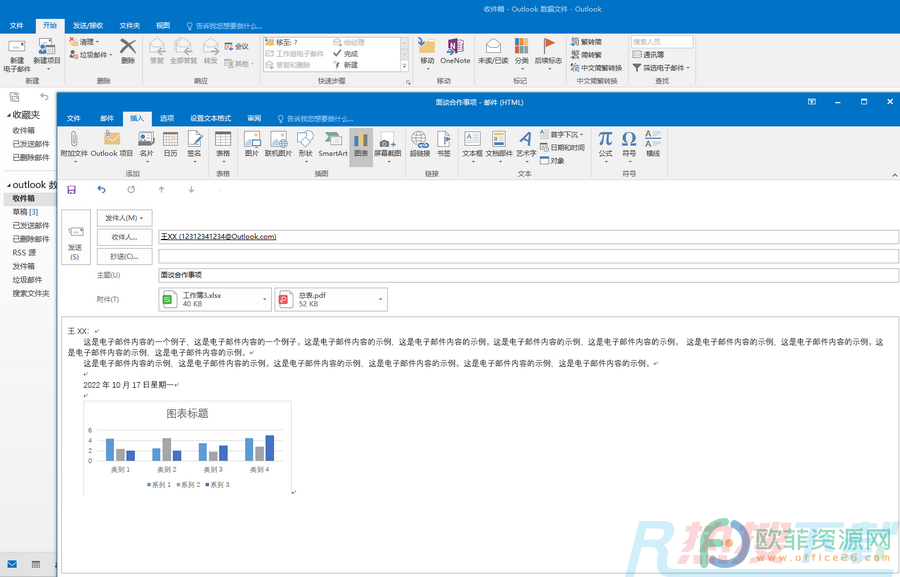
Task: Open Address Book (通讯簿) in Outlook
Action: pyautogui.click(x=649, y=55)
